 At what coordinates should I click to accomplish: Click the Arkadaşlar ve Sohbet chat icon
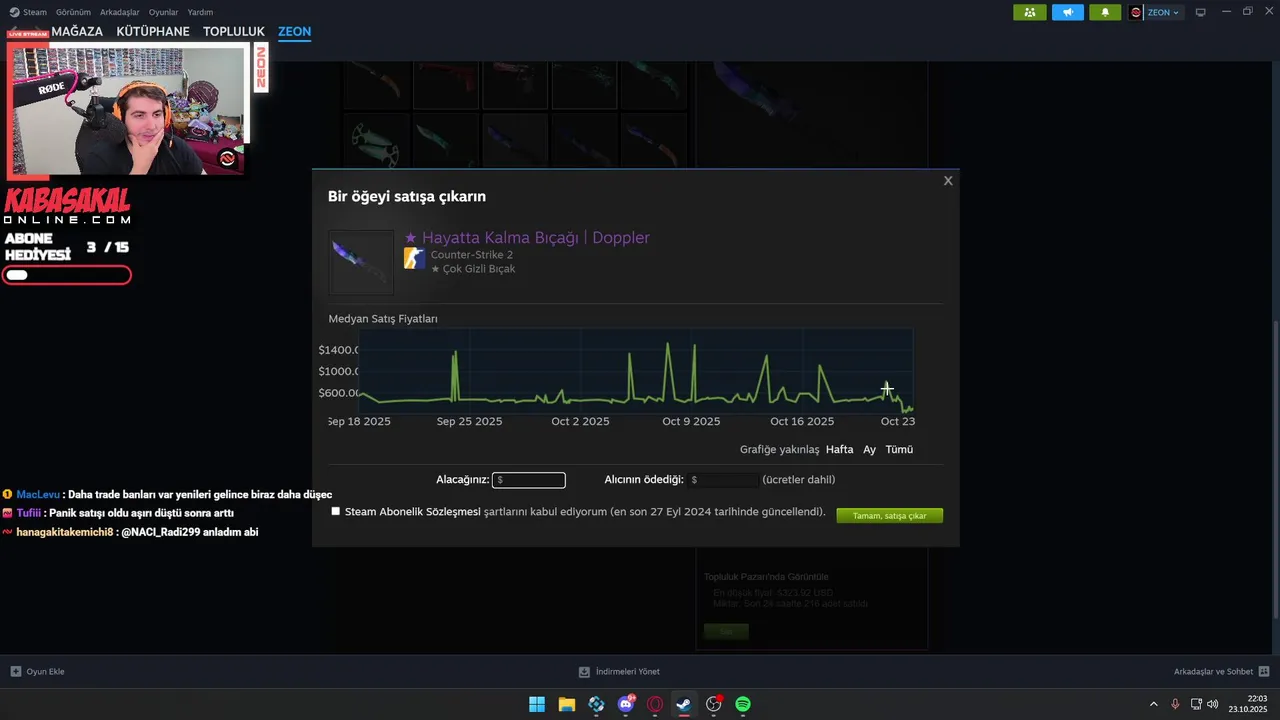[1264, 671]
